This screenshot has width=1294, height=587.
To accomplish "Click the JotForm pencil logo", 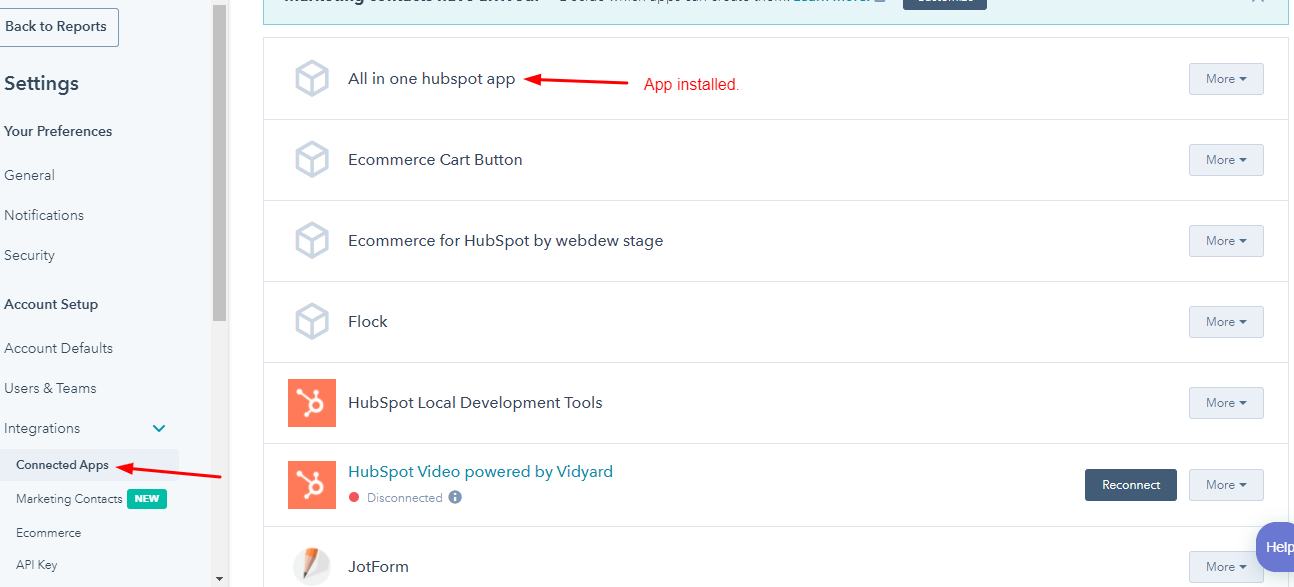I will tap(312, 566).
